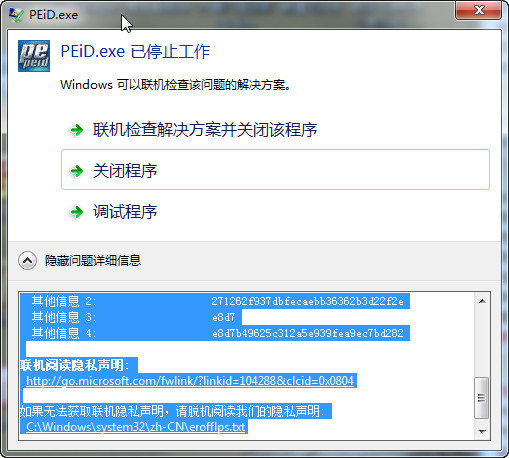
Task: Click Windows 可以联机检查该问题的解决方案 text
Action: 176,85
